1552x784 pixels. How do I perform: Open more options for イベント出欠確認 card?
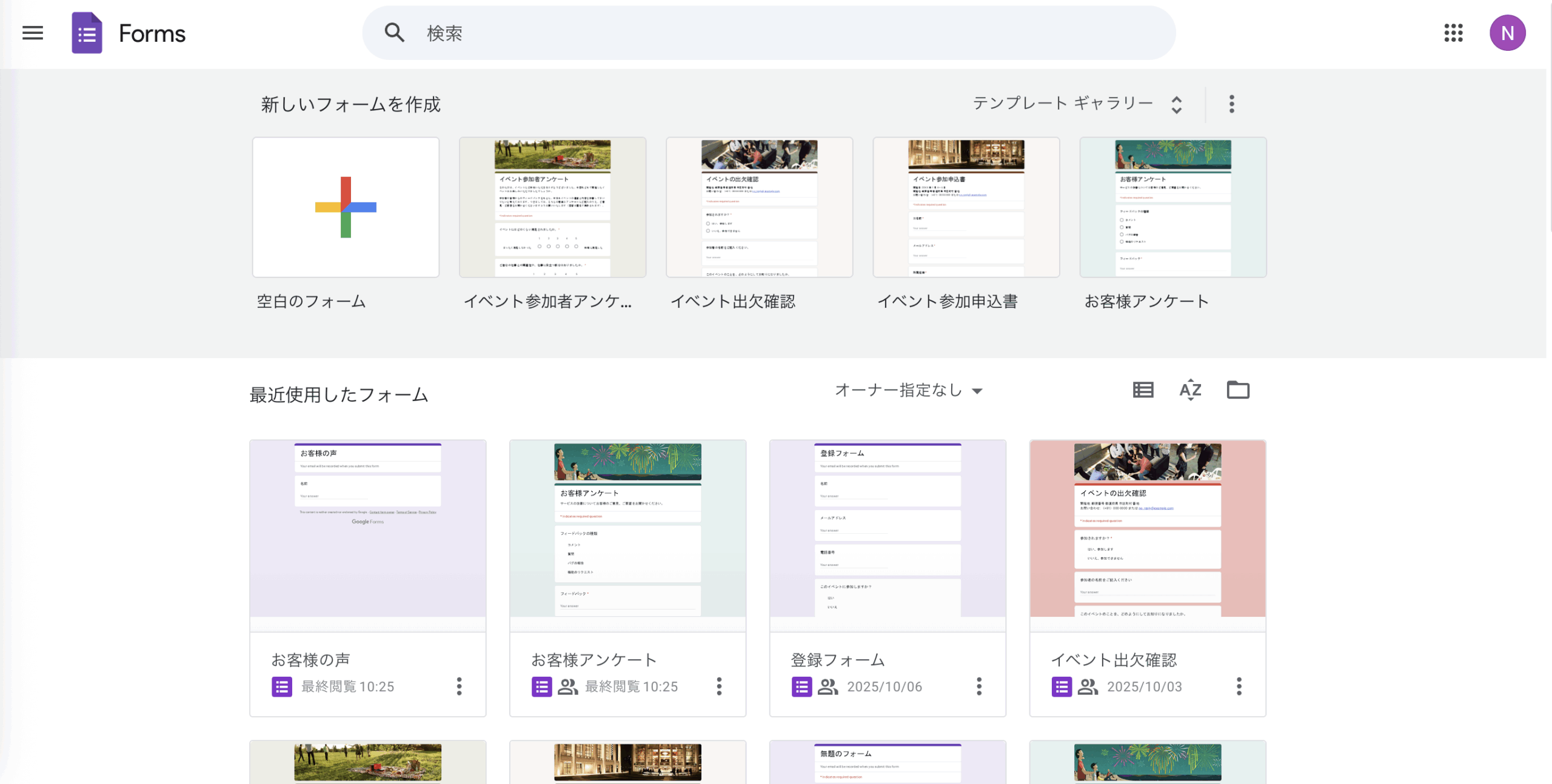1239,686
